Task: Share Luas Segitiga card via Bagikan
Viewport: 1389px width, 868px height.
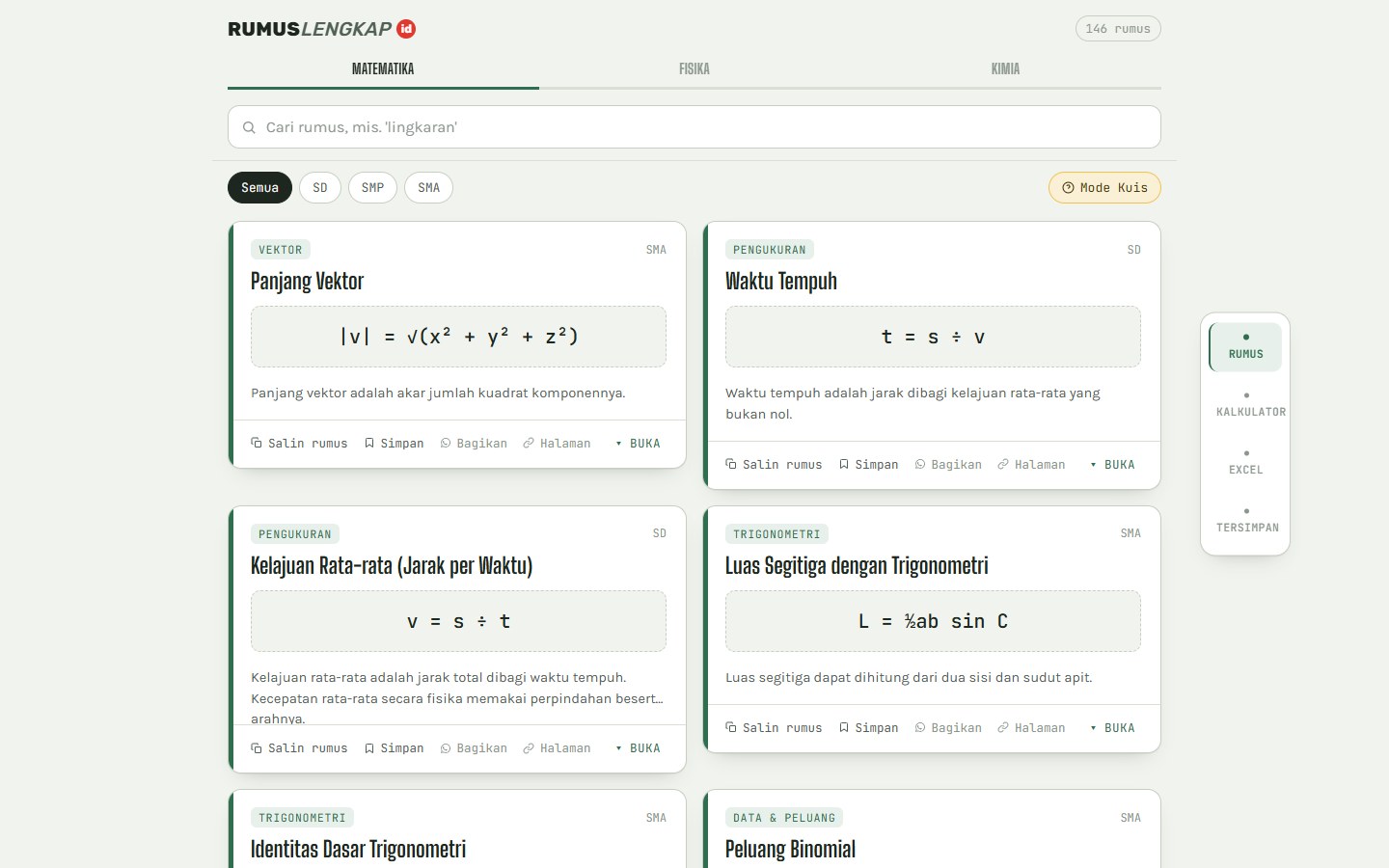Action: coord(948,728)
